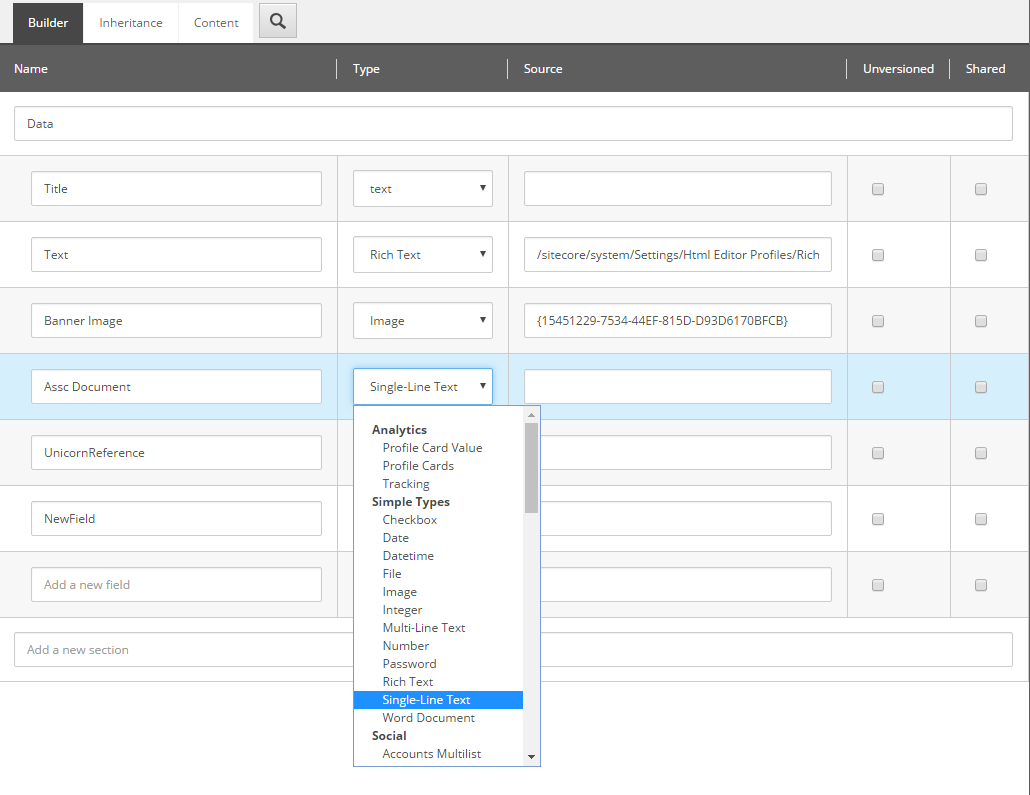Tick Shared checkbox for Title field

[x=981, y=189]
